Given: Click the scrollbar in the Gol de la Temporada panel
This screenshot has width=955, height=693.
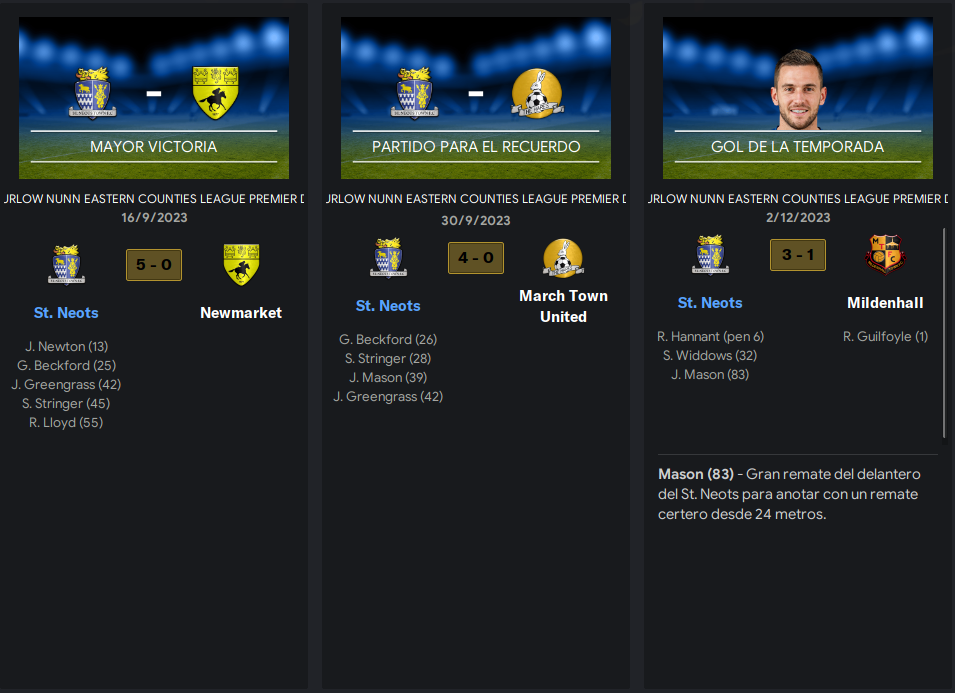Looking at the screenshot, I should tap(944, 332).
